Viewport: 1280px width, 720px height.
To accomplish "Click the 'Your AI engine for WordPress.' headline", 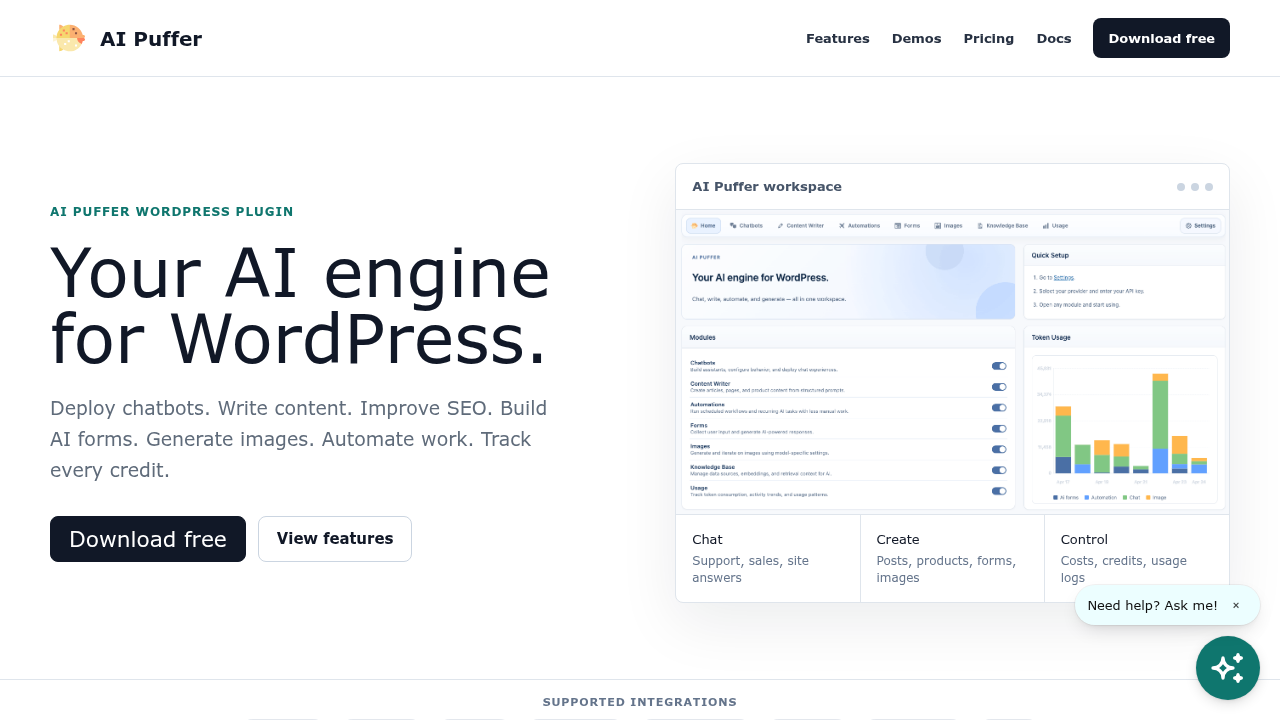I will click(300, 306).
